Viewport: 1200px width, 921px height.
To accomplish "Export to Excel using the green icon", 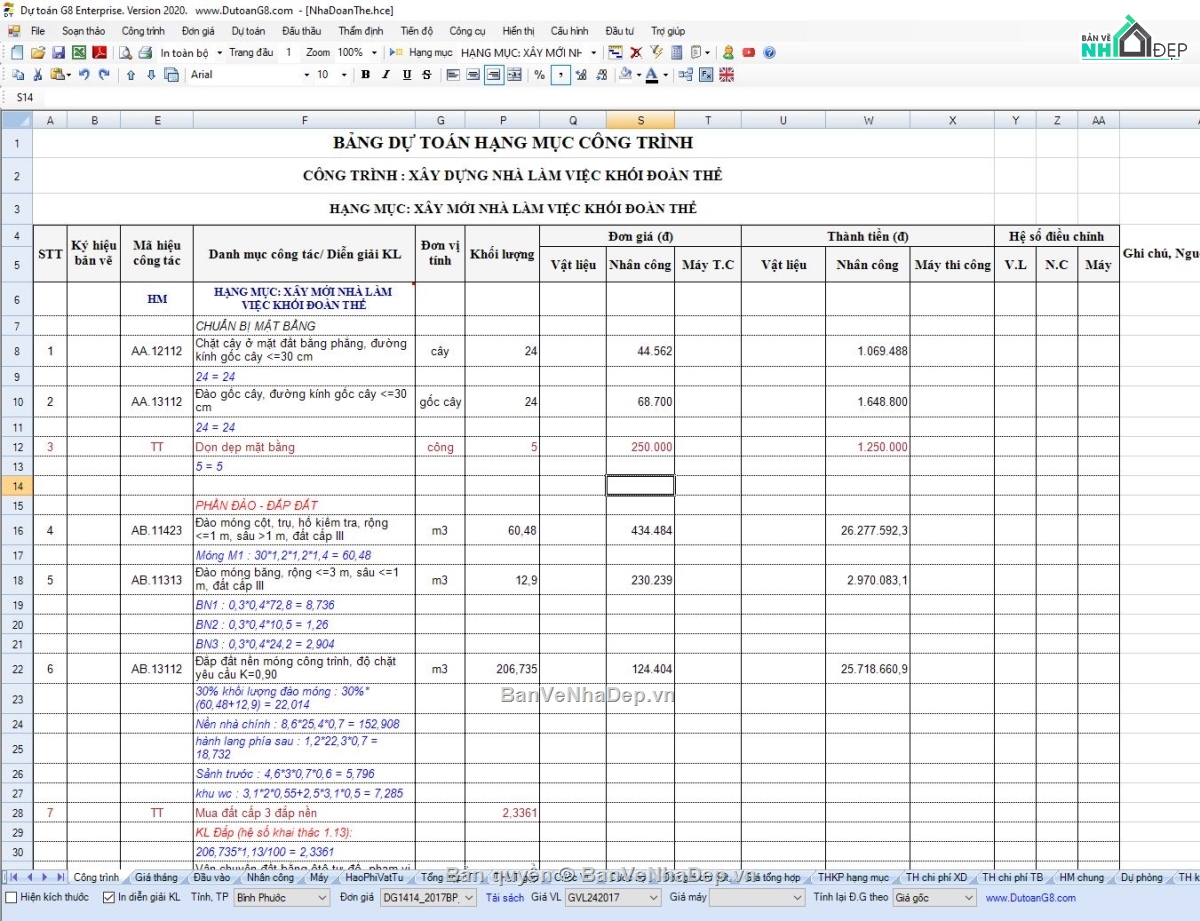I will point(78,52).
